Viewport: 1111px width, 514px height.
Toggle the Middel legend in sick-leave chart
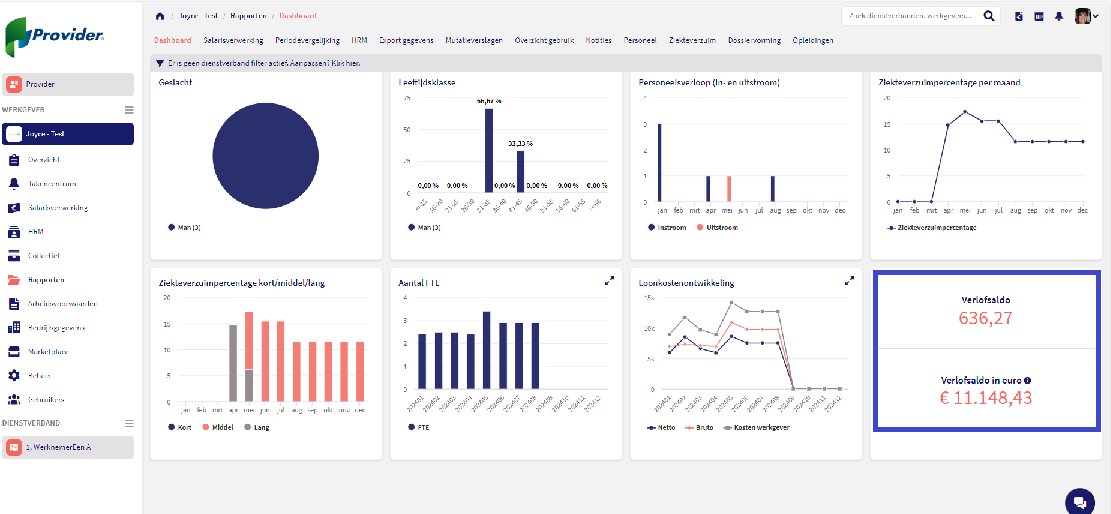coord(221,427)
